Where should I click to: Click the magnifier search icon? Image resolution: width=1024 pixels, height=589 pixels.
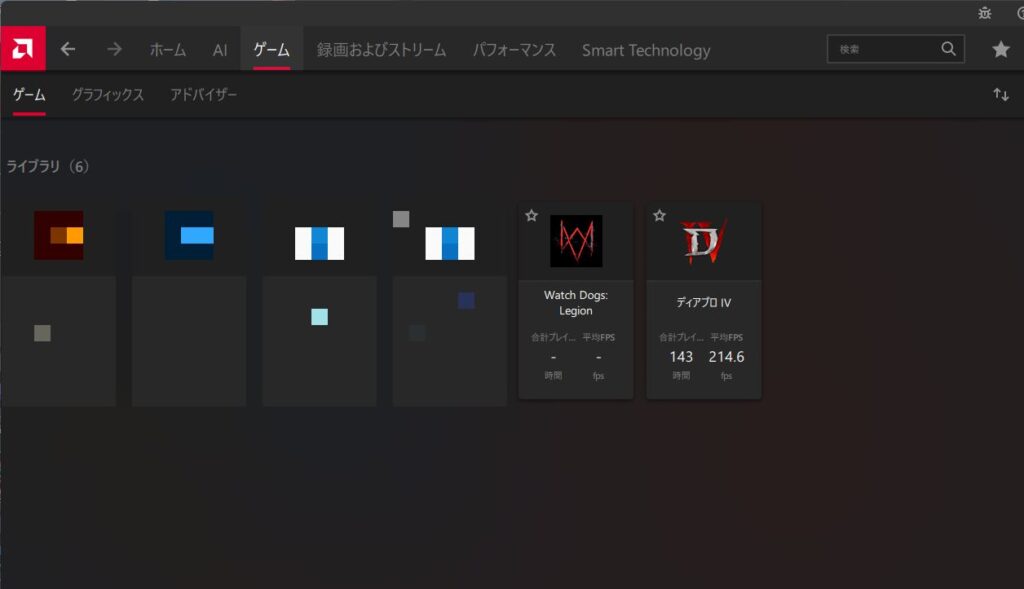click(948, 49)
